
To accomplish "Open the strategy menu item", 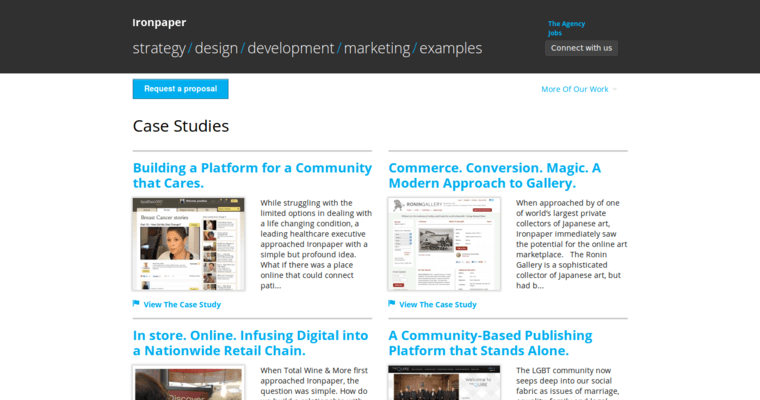I will coord(159,48).
